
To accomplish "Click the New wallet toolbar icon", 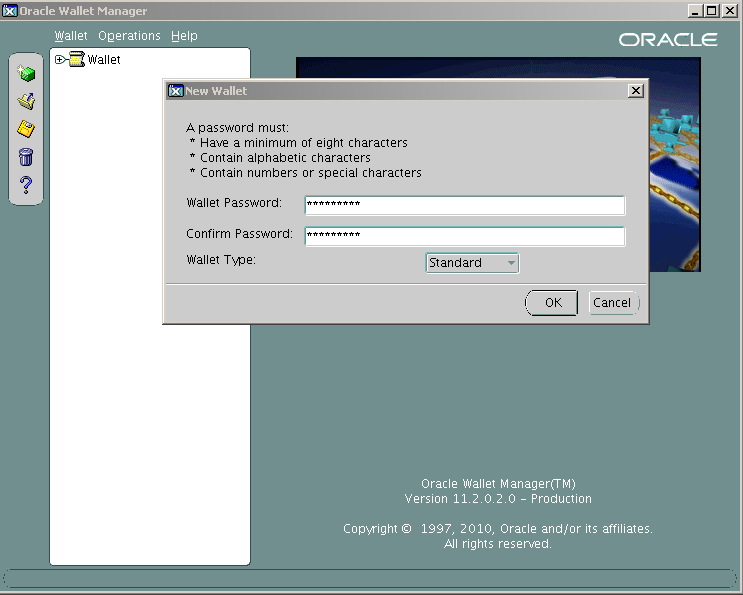I will (x=26, y=73).
